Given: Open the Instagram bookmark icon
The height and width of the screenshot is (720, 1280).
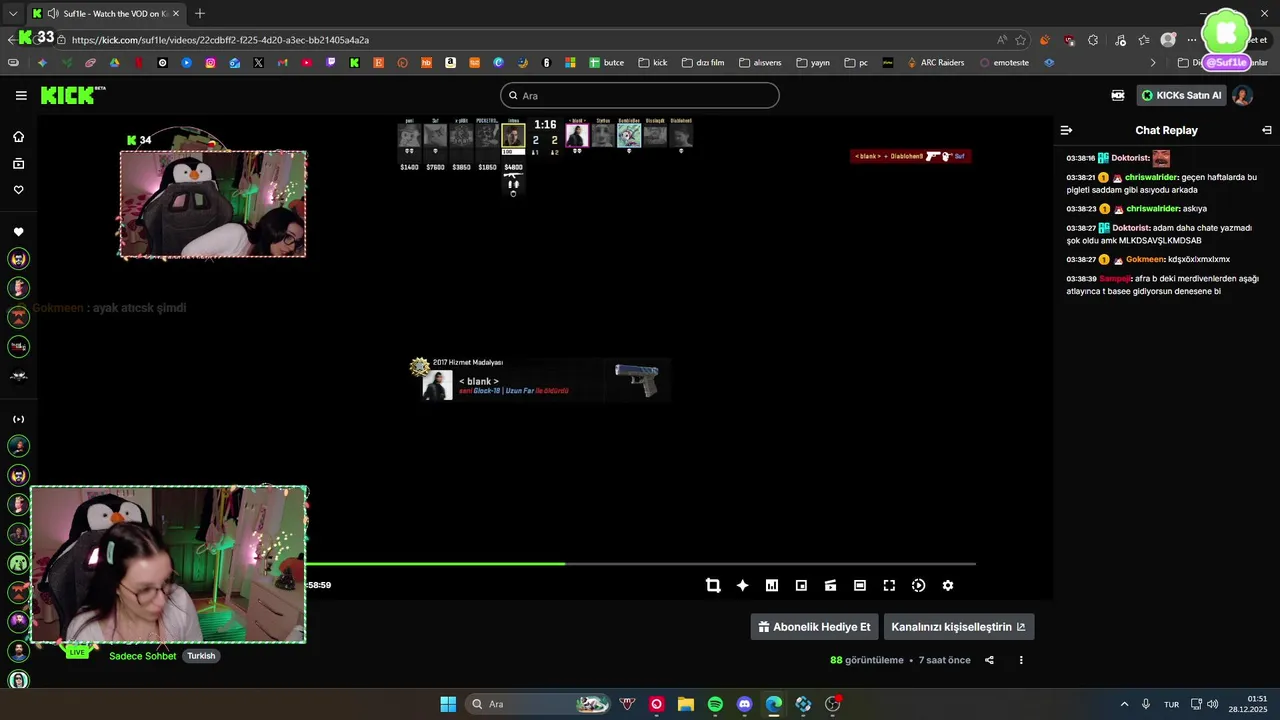Looking at the screenshot, I should [210, 62].
